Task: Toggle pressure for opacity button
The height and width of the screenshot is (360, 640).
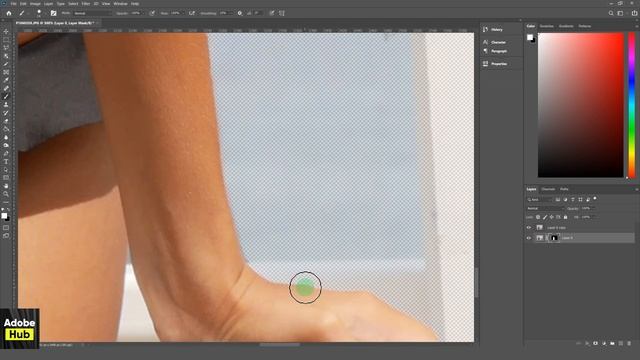Action: click(152, 13)
